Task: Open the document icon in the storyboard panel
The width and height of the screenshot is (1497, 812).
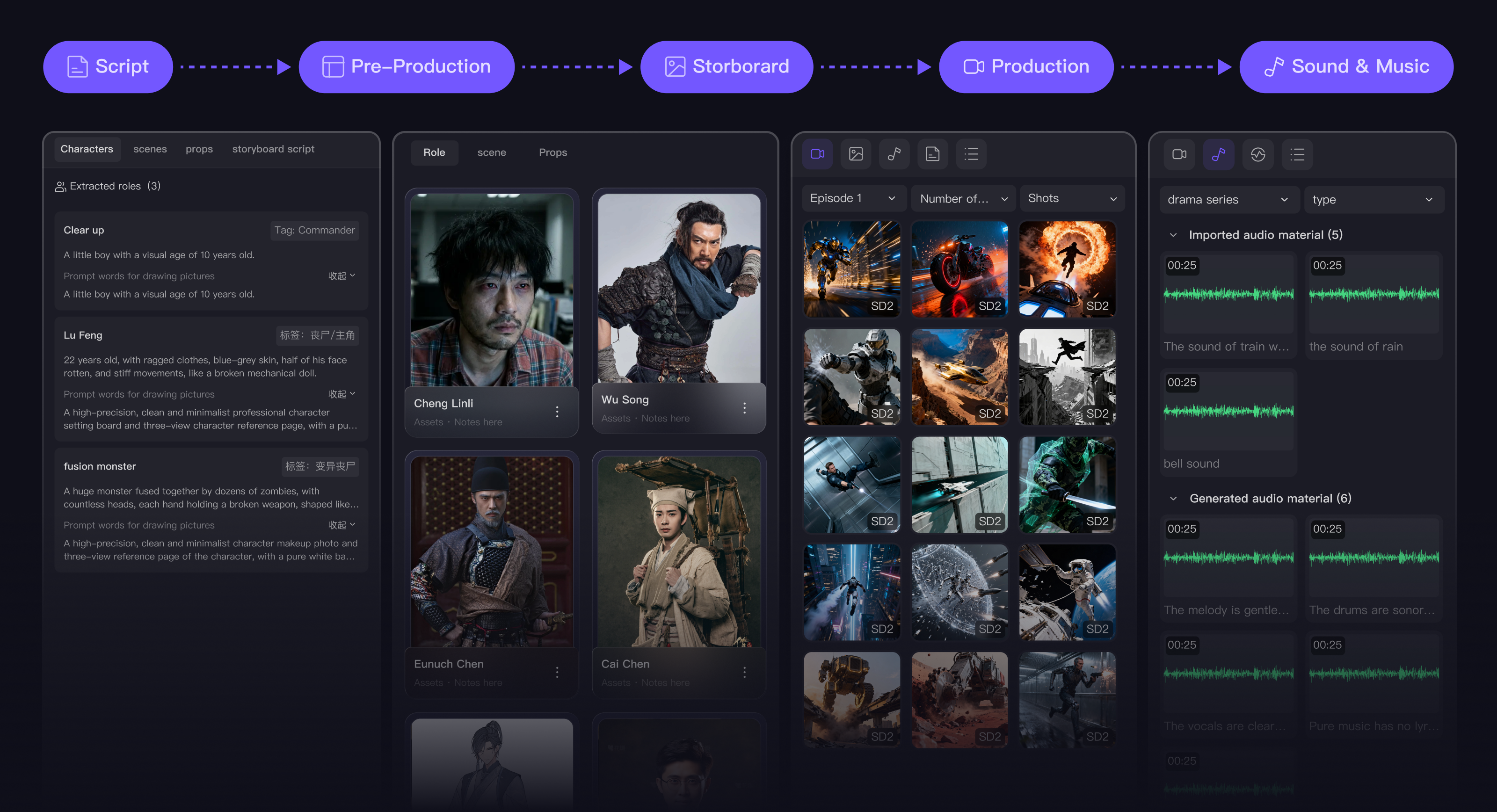Action: pyautogui.click(x=932, y=154)
